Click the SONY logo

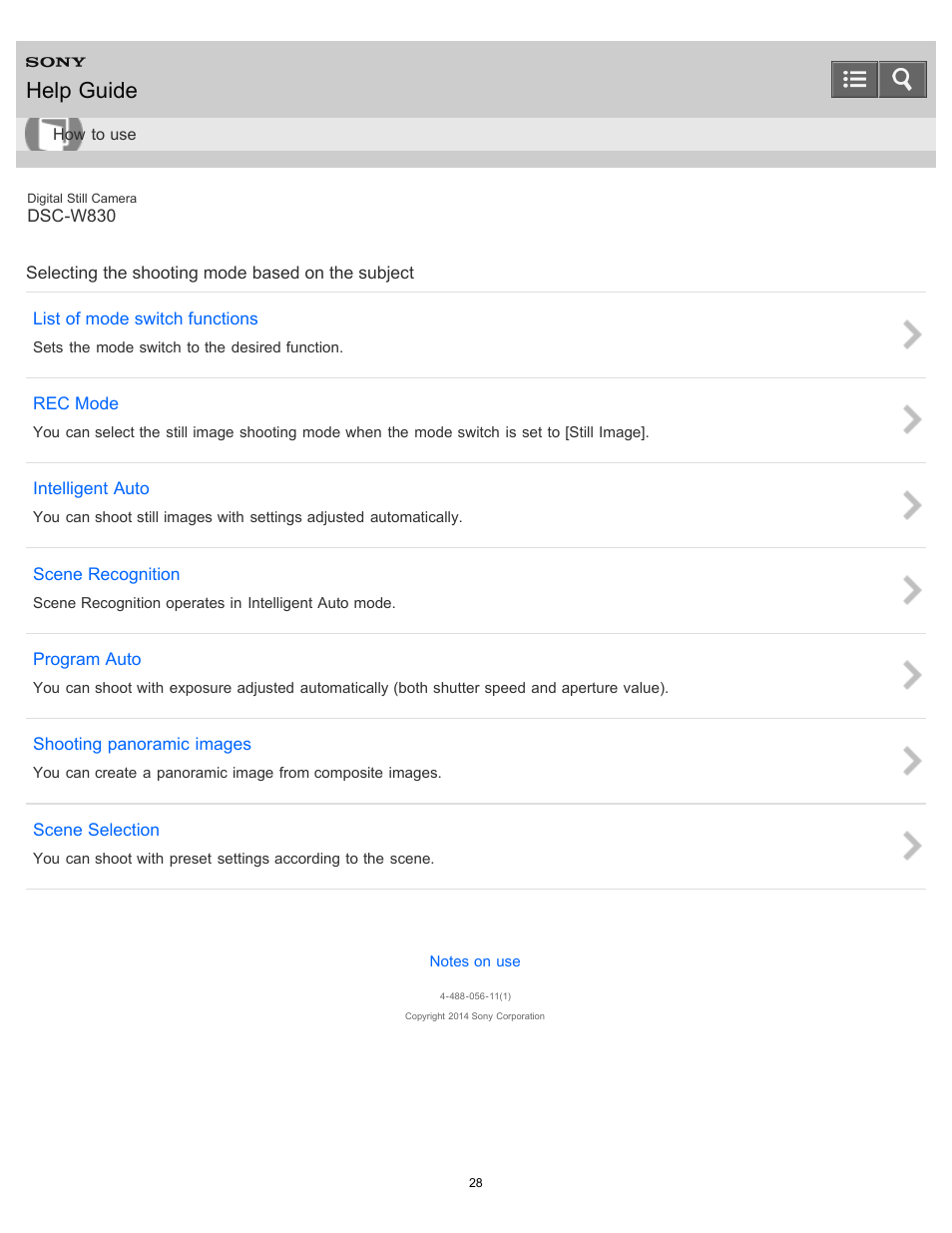click(56, 62)
